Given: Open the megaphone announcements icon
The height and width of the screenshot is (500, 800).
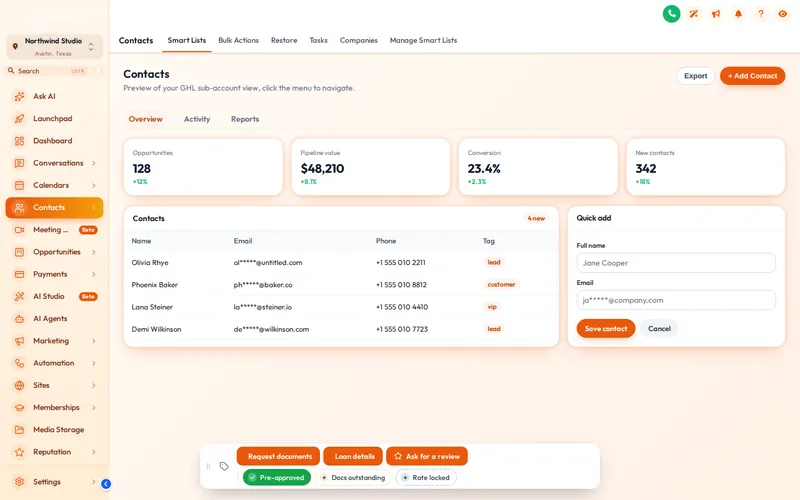Looking at the screenshot, I should click(716, 14).
